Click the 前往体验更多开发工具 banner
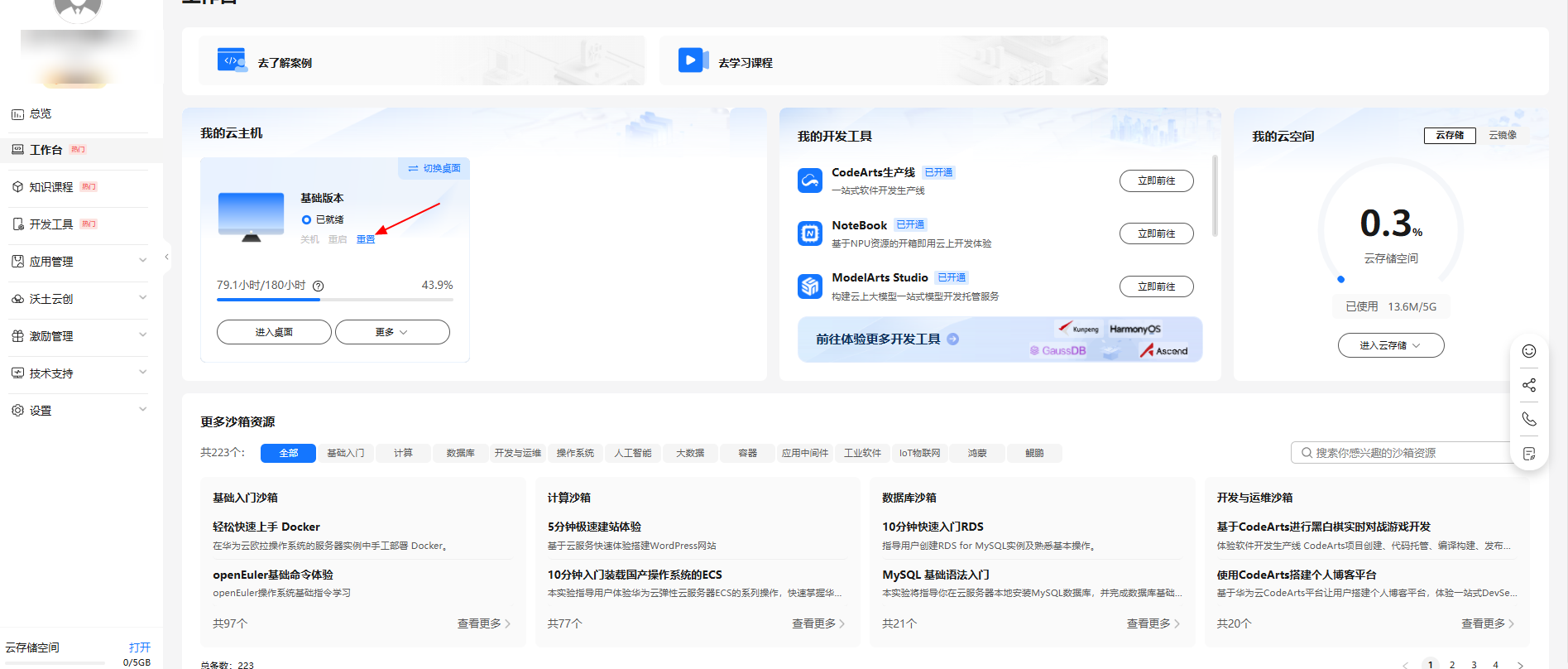 tap(1000, 339)
